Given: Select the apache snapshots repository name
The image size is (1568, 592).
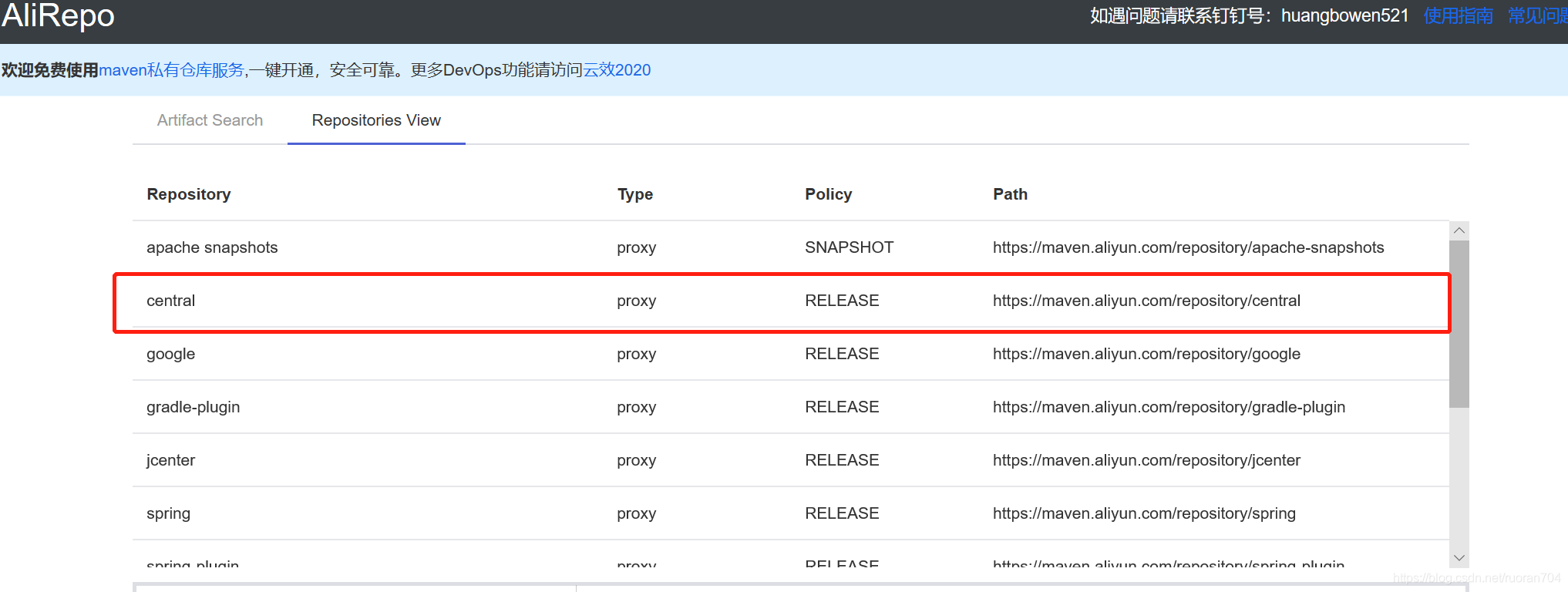Looking at the screenshot, I should click(212, 247).
